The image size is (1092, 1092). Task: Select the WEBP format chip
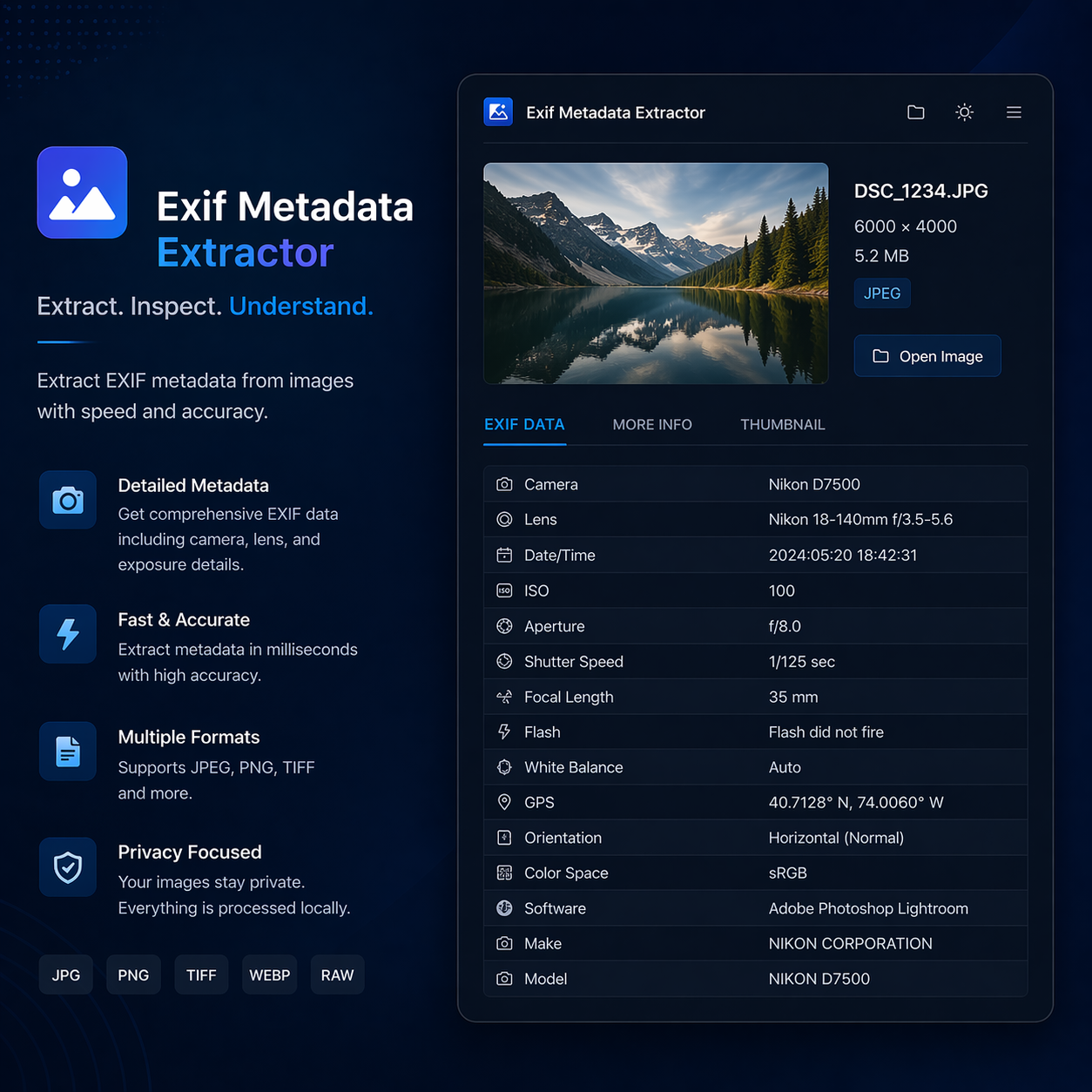[x=269, y=974]
